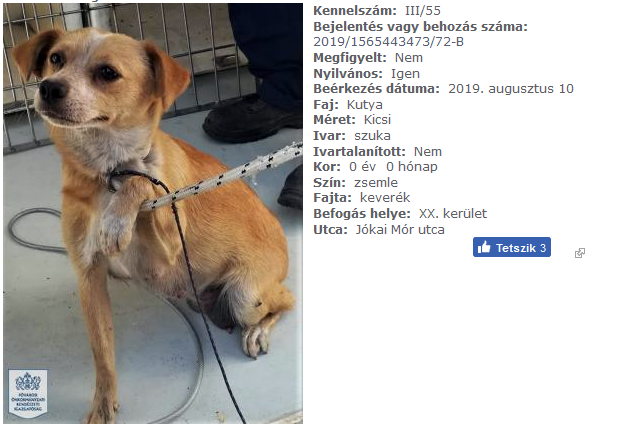
Task: Click the report number 2019/1565443473/72-B
Action: [x=388, y=42]
